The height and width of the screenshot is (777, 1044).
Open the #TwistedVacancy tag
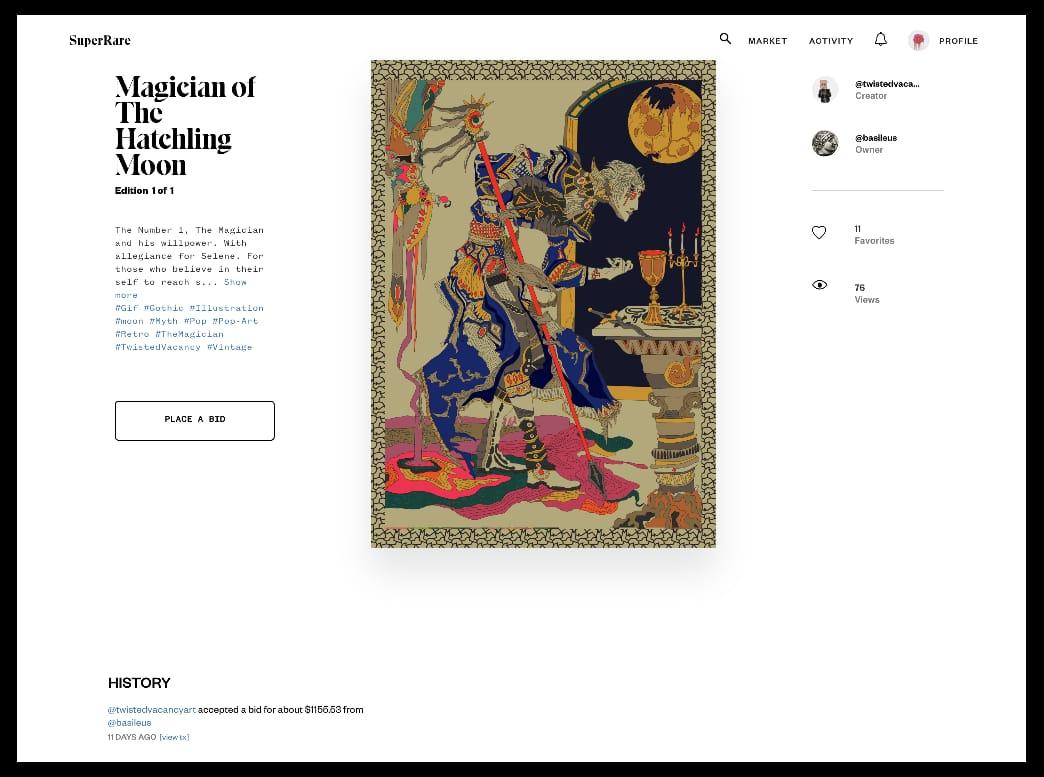pyautogui.click(x=158, y=347)
